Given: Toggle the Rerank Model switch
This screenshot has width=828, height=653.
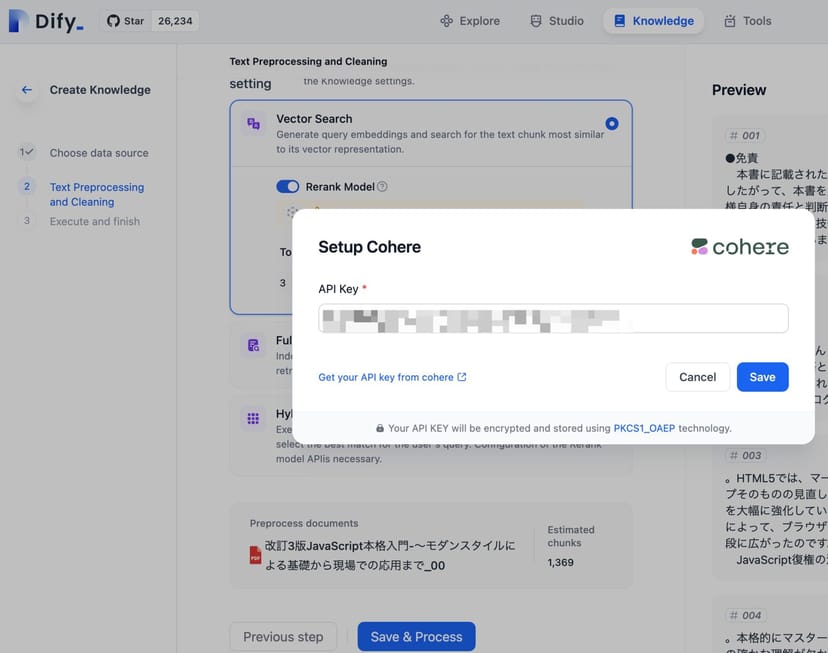Looking at the screenshot, I should [x=287, y=187].
